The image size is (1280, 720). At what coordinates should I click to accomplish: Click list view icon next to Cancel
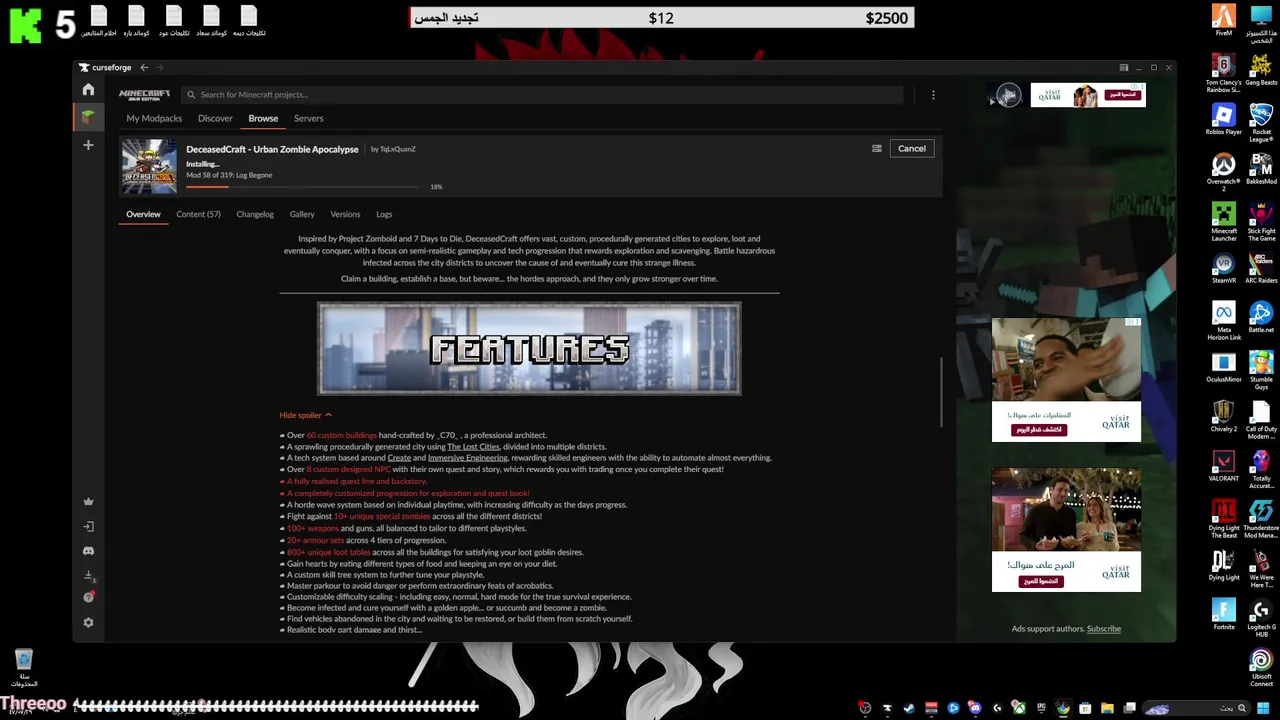[x=877, y=148]
